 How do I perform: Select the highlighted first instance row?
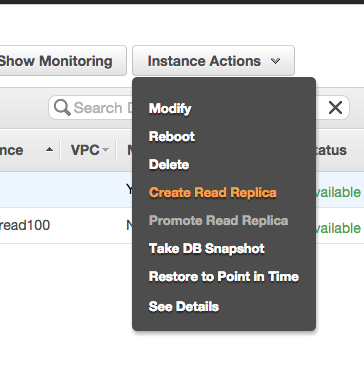182,190
